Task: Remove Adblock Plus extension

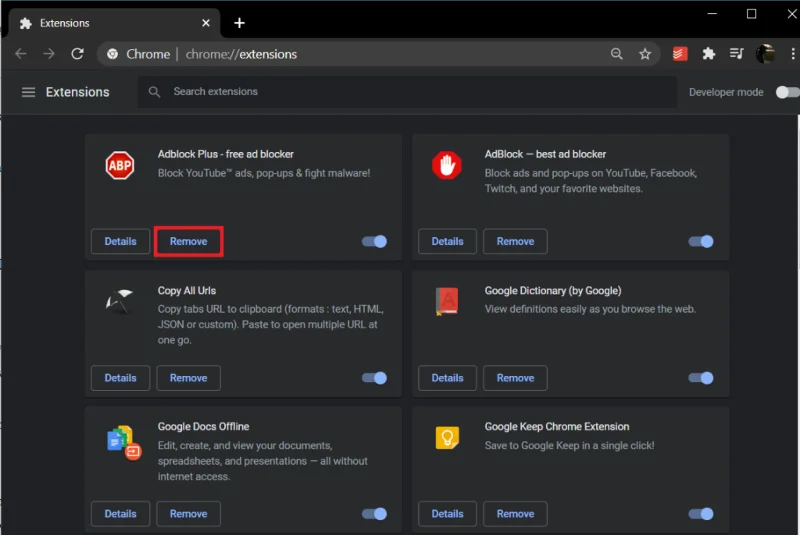Action: 188,241
